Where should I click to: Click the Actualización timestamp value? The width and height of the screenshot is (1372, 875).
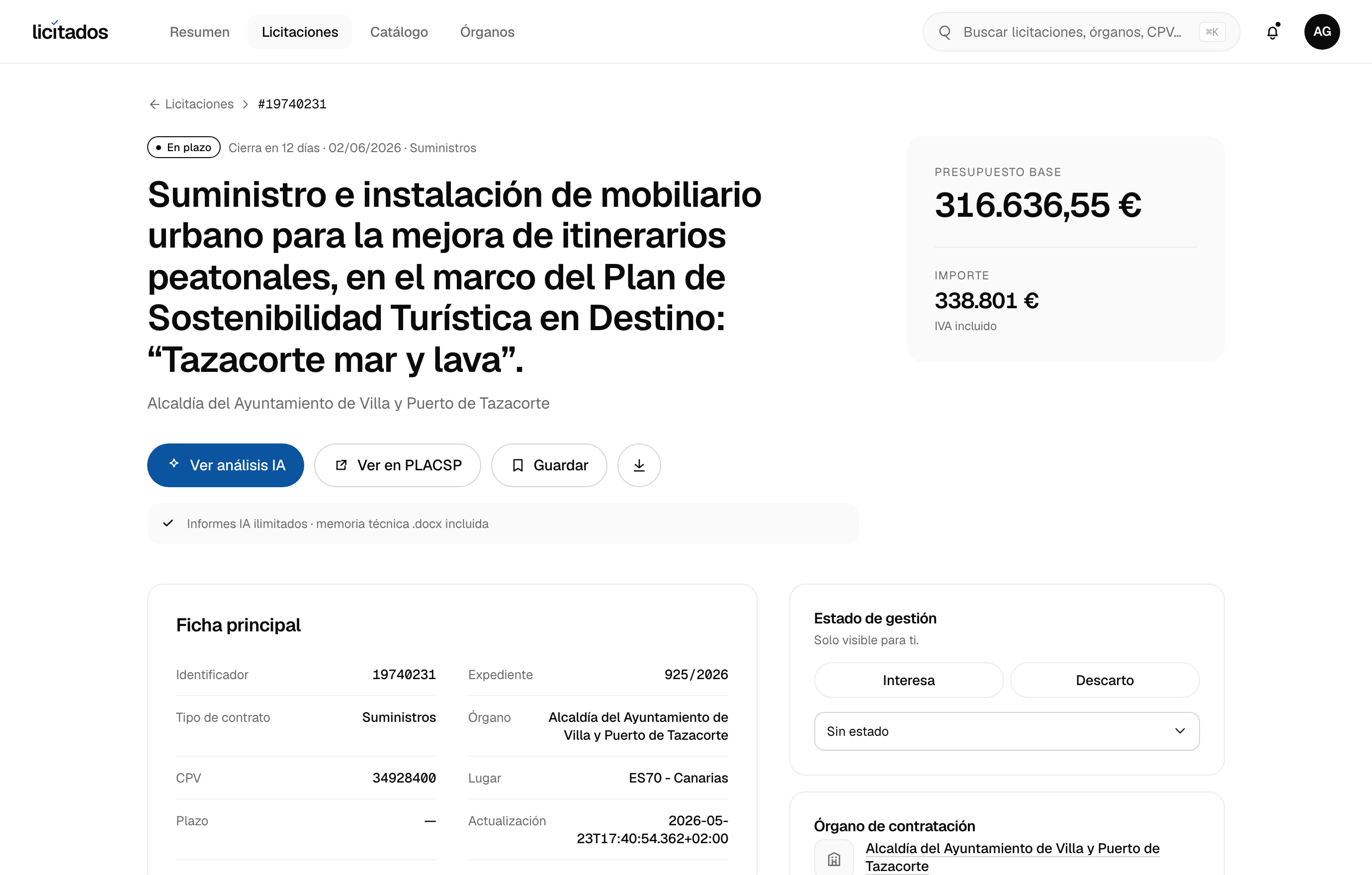tap(652, 829)
